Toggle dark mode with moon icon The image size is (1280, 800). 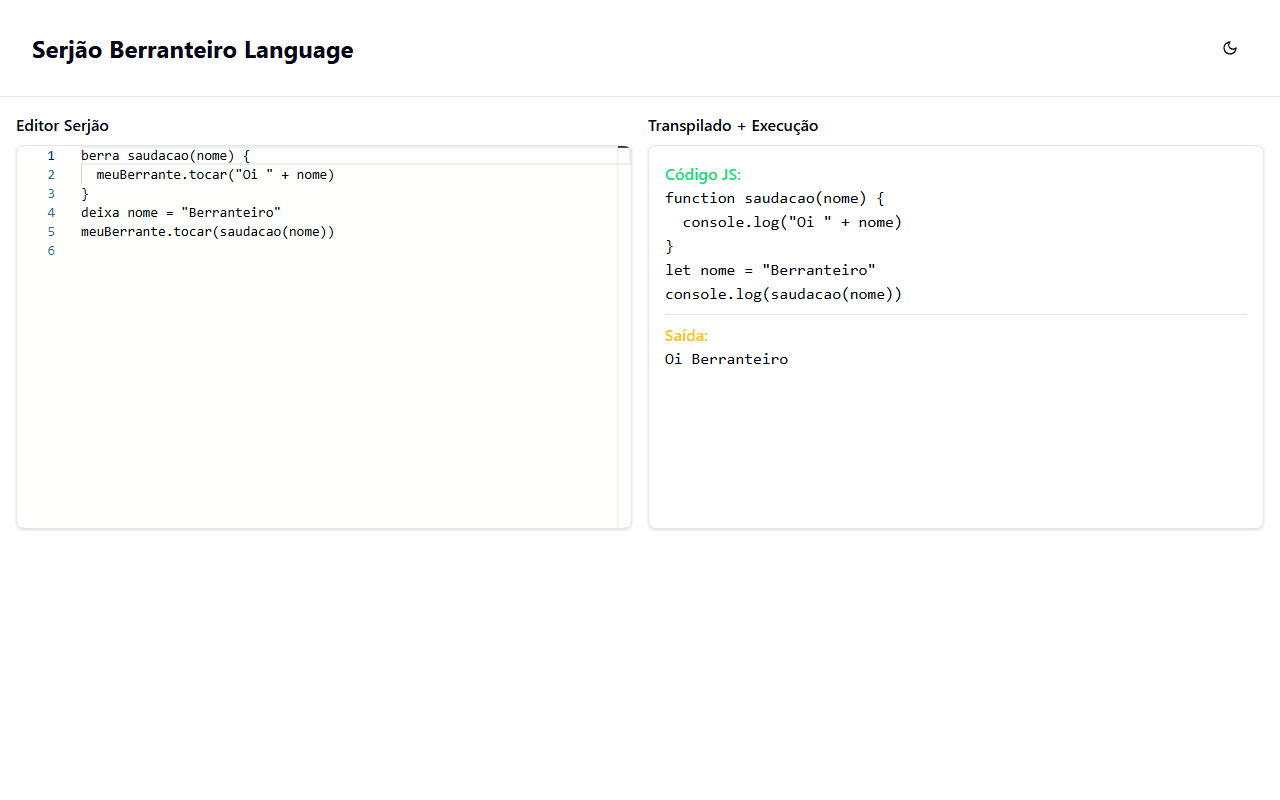tap(1230, 48)
